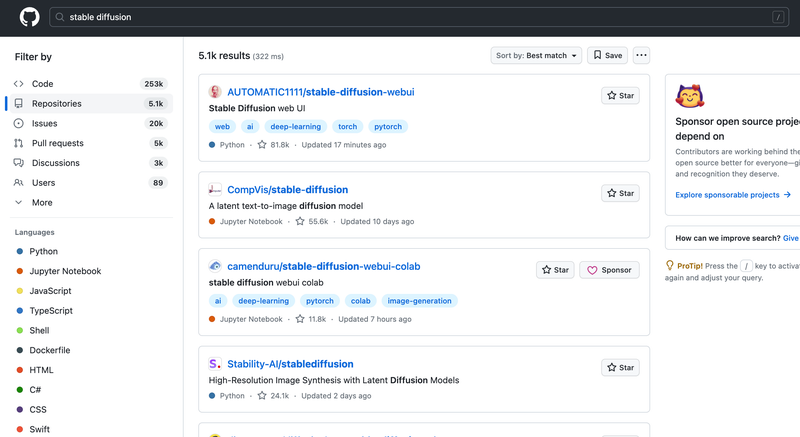The width and height of the screenshot is (800, 437).
Task: Click the Users people icon
Action: pos(19,183)
